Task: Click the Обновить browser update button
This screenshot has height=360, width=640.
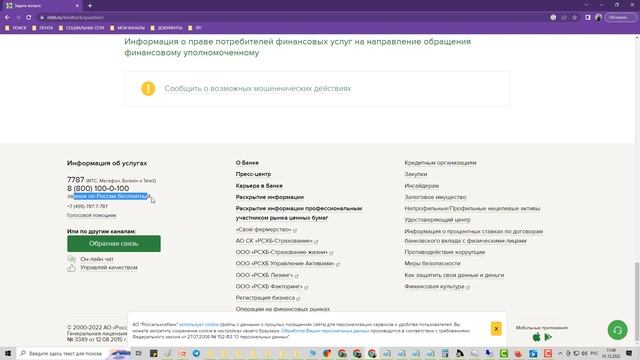Action: click(620, 18)
